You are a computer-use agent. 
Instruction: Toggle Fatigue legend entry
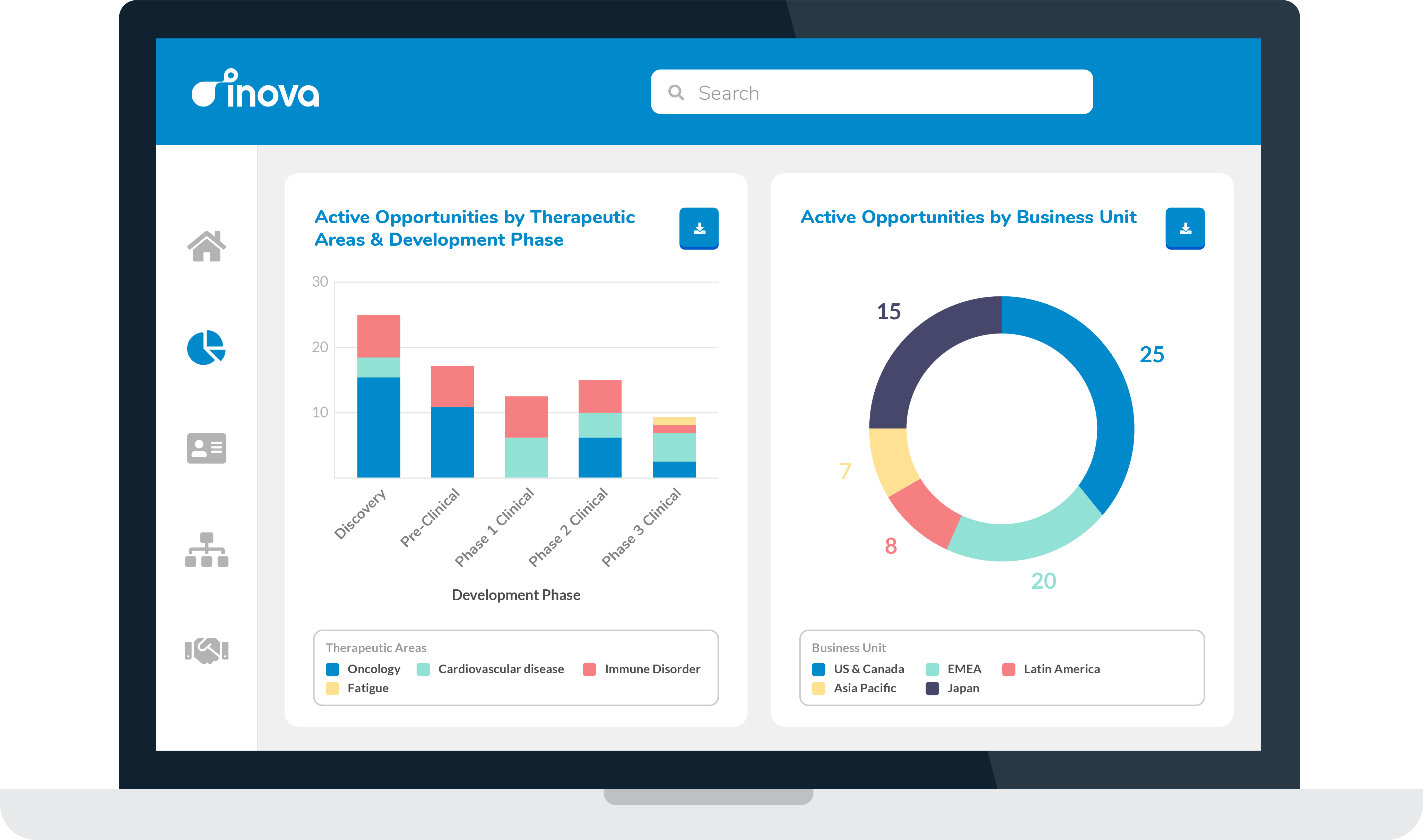coord(367,688)
